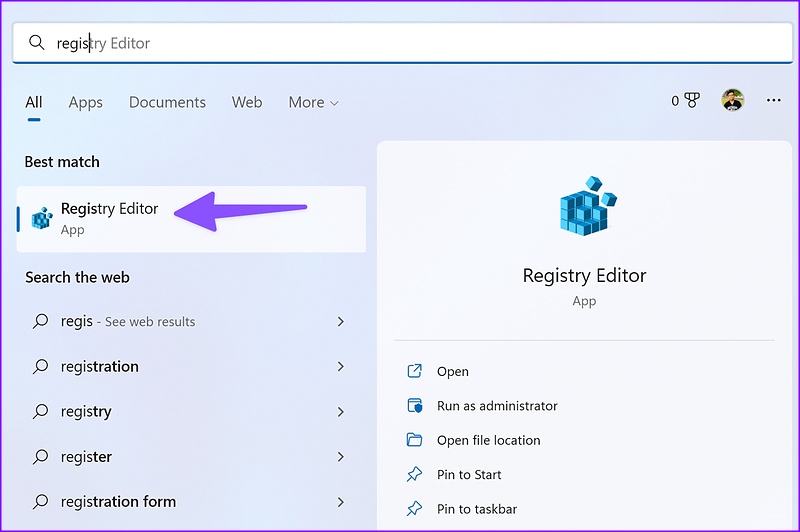Image resolution: width=800 pixels, height=532 pixels.
Task: Choose Run as administrator
Action: 497,406
